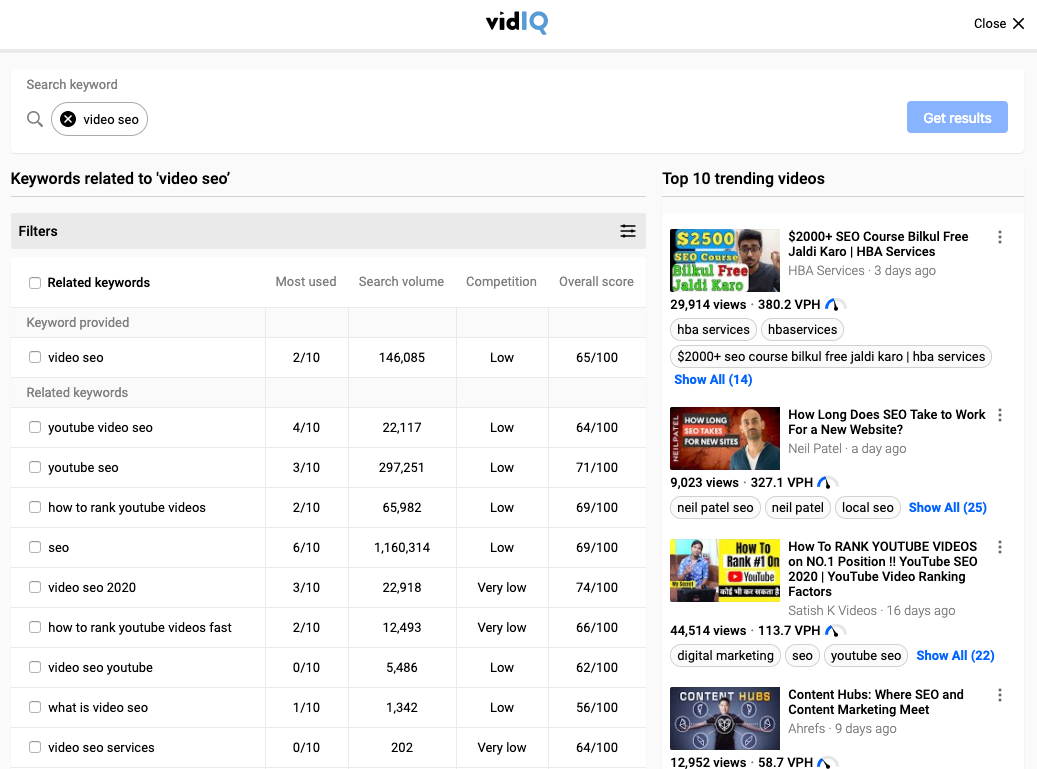Open the Neil Patel video thumbnail
Image resolution: width=1037 pixels, height=769 pixels.
(725, 438)
